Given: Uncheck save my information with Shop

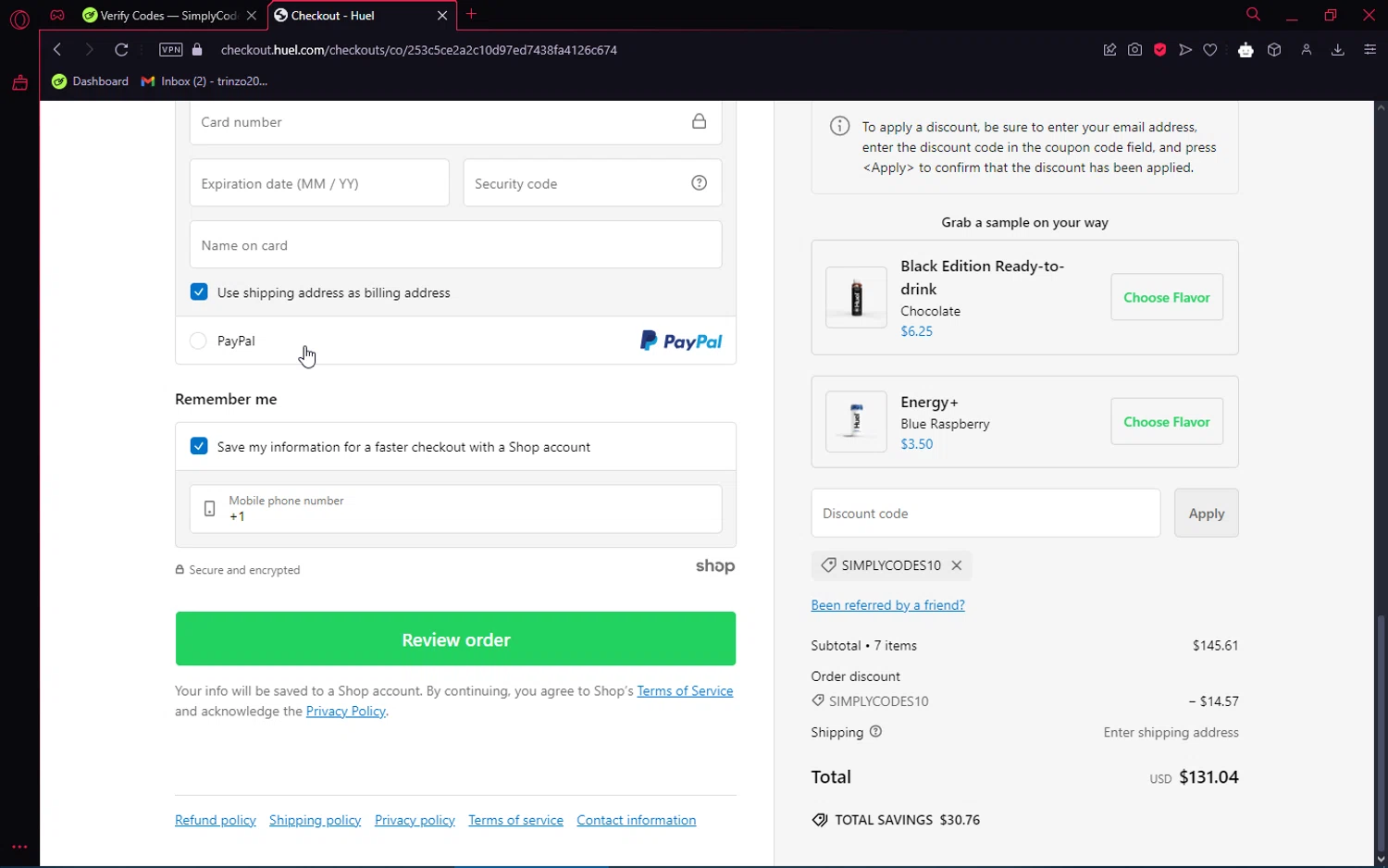Looking at the screenshot, I should point(199,447).
